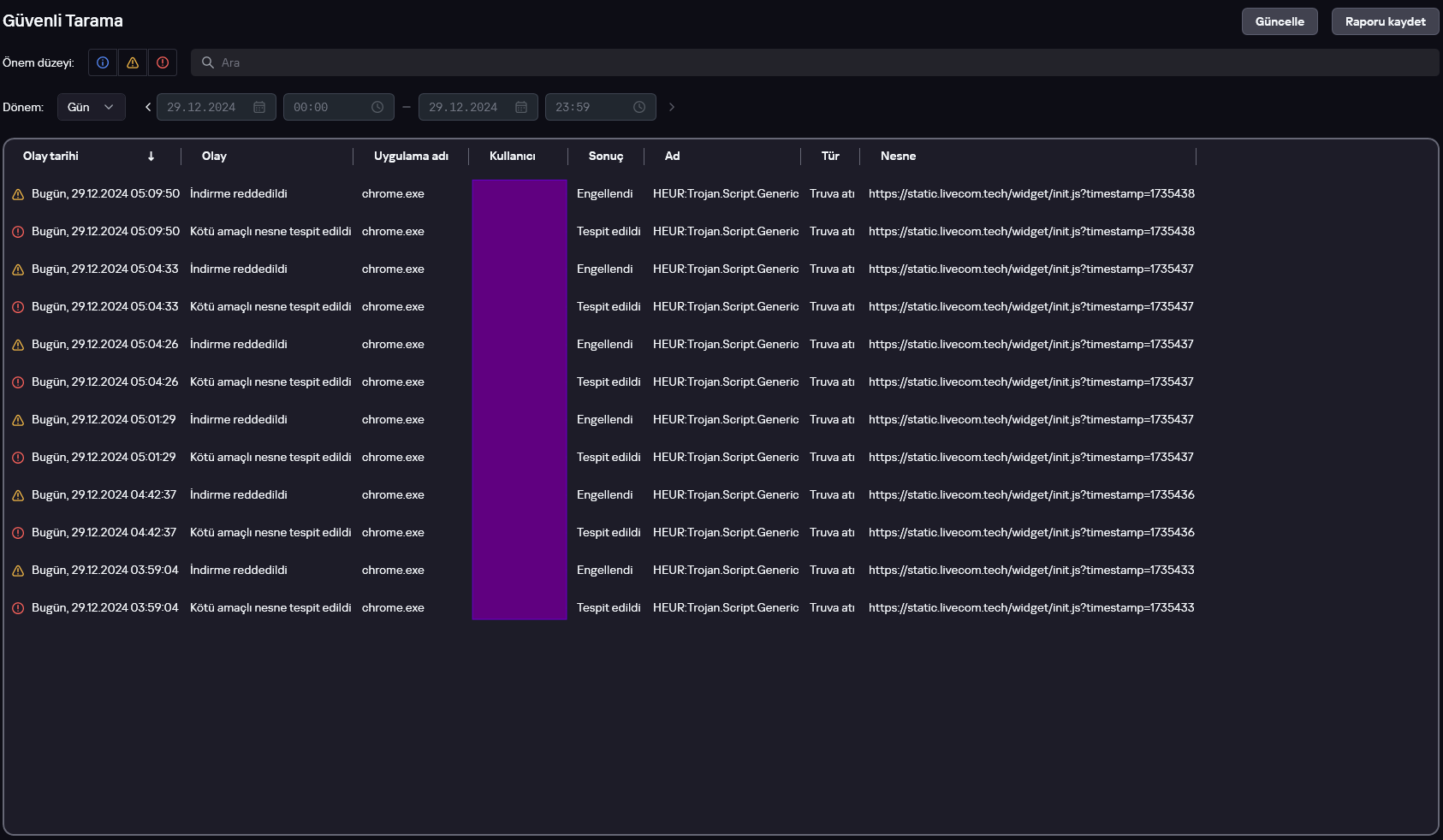Click the search magnifier icon
This screenshot has width=1443, height=840.
tap(207, 62)
